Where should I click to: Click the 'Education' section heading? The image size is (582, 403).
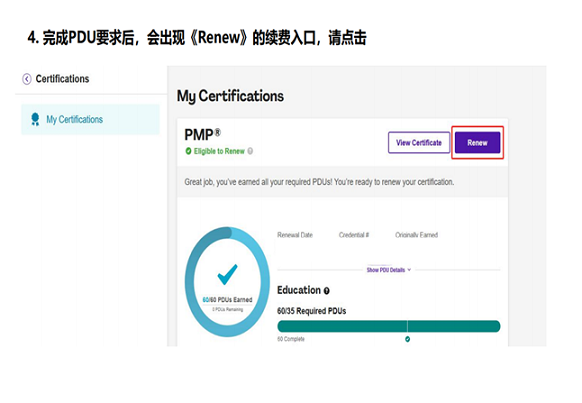coord(299,290)
